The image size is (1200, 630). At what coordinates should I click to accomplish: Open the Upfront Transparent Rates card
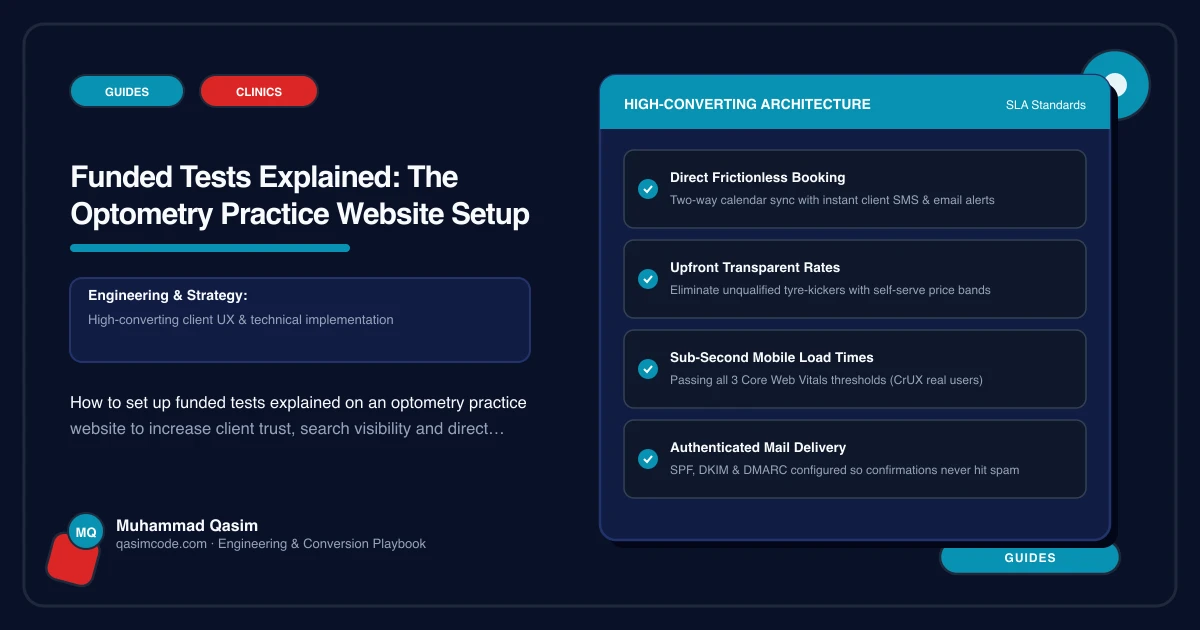855,279
